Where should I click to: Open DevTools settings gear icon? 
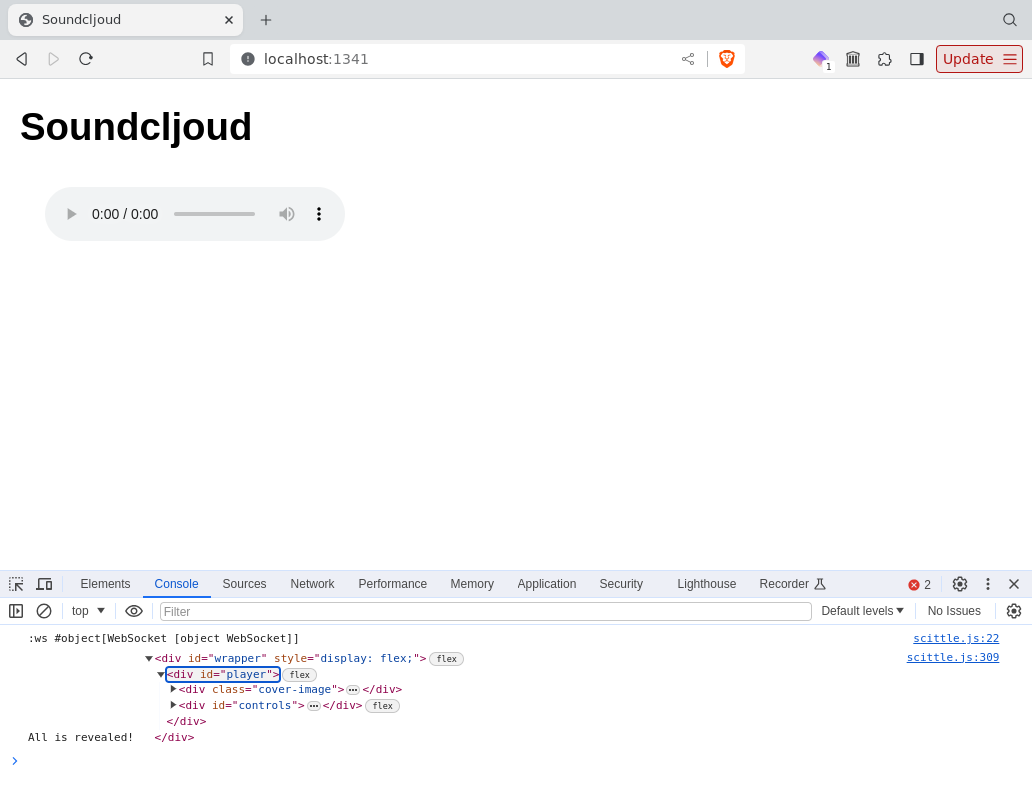pyautogui.click(x=960, y=584)
